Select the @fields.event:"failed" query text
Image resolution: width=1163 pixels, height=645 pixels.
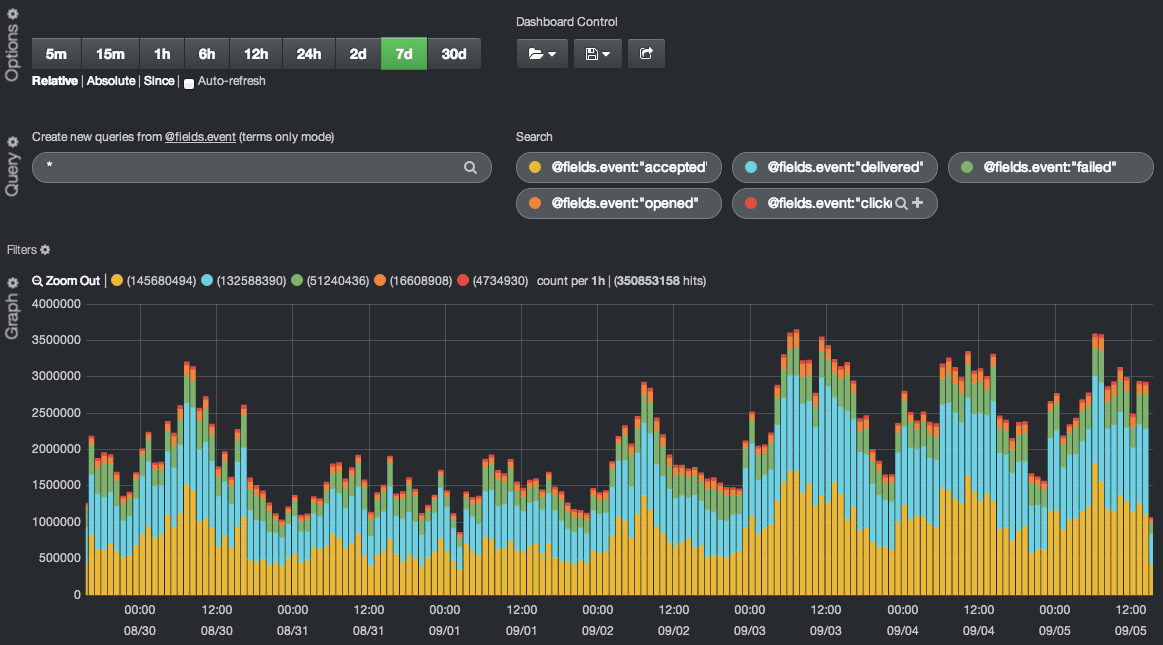[x=1050, y=168]
